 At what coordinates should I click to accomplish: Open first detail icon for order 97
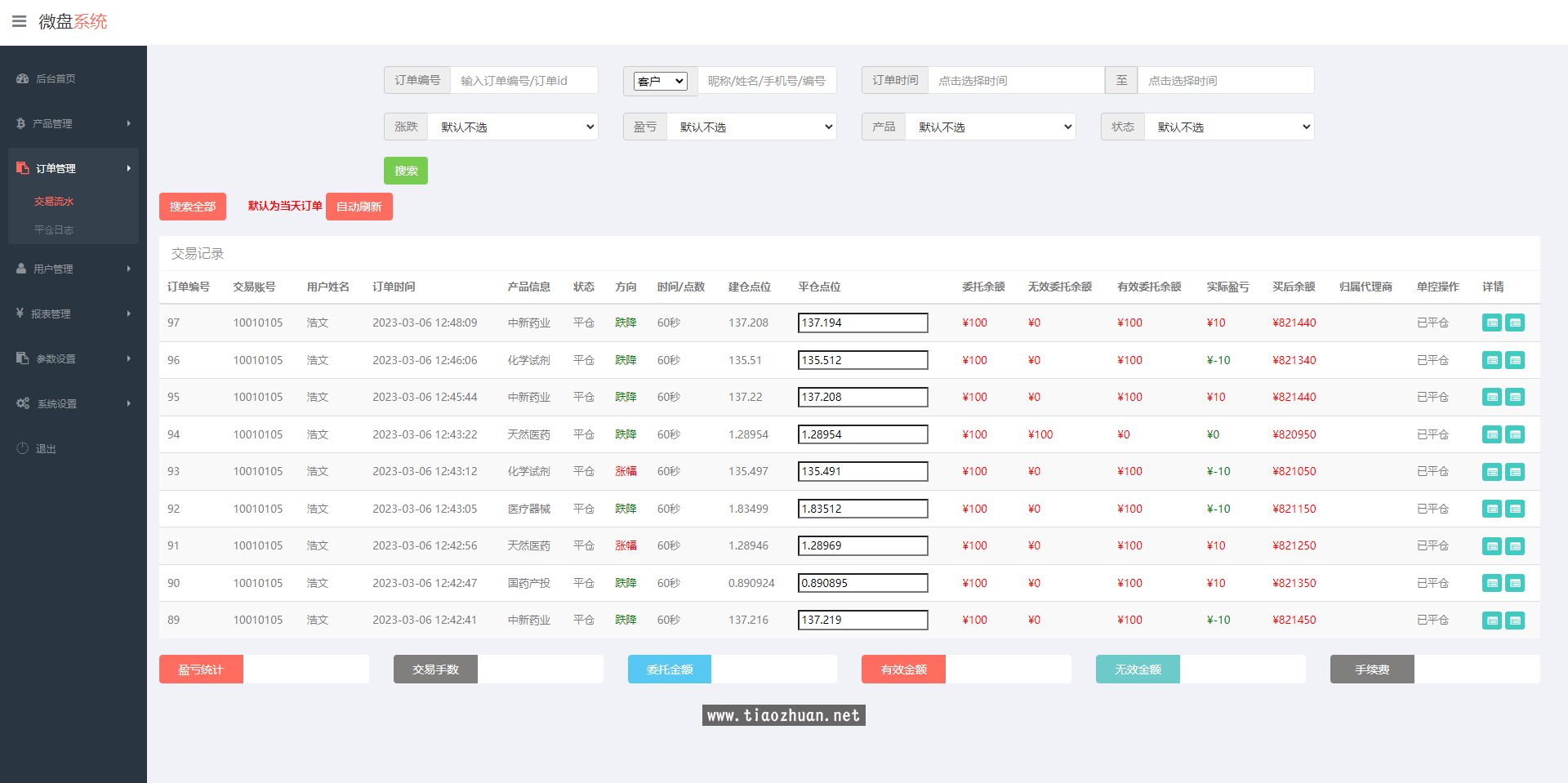tap(1491, 323)
